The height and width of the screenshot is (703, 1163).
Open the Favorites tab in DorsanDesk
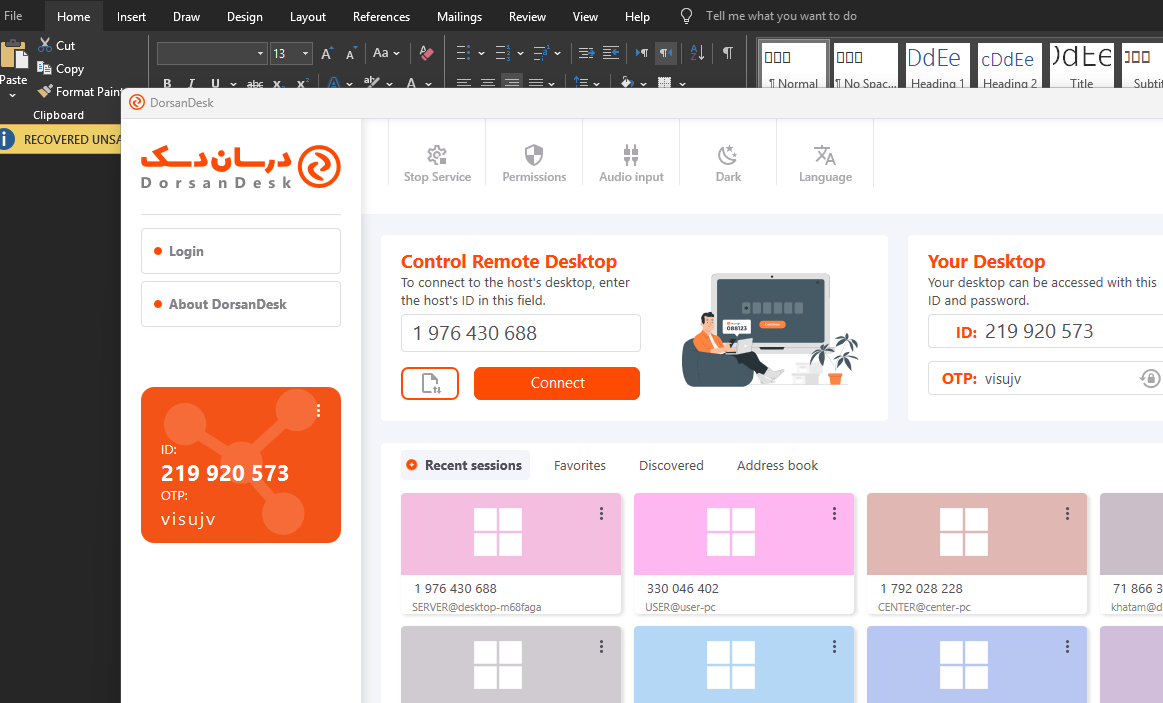tap(580, 465)
